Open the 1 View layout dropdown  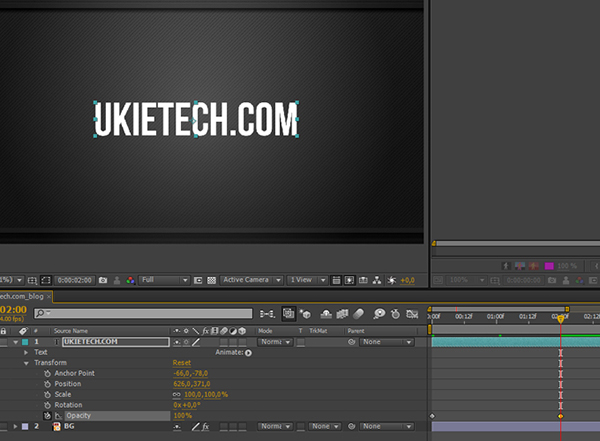click(x=307, y=280)
